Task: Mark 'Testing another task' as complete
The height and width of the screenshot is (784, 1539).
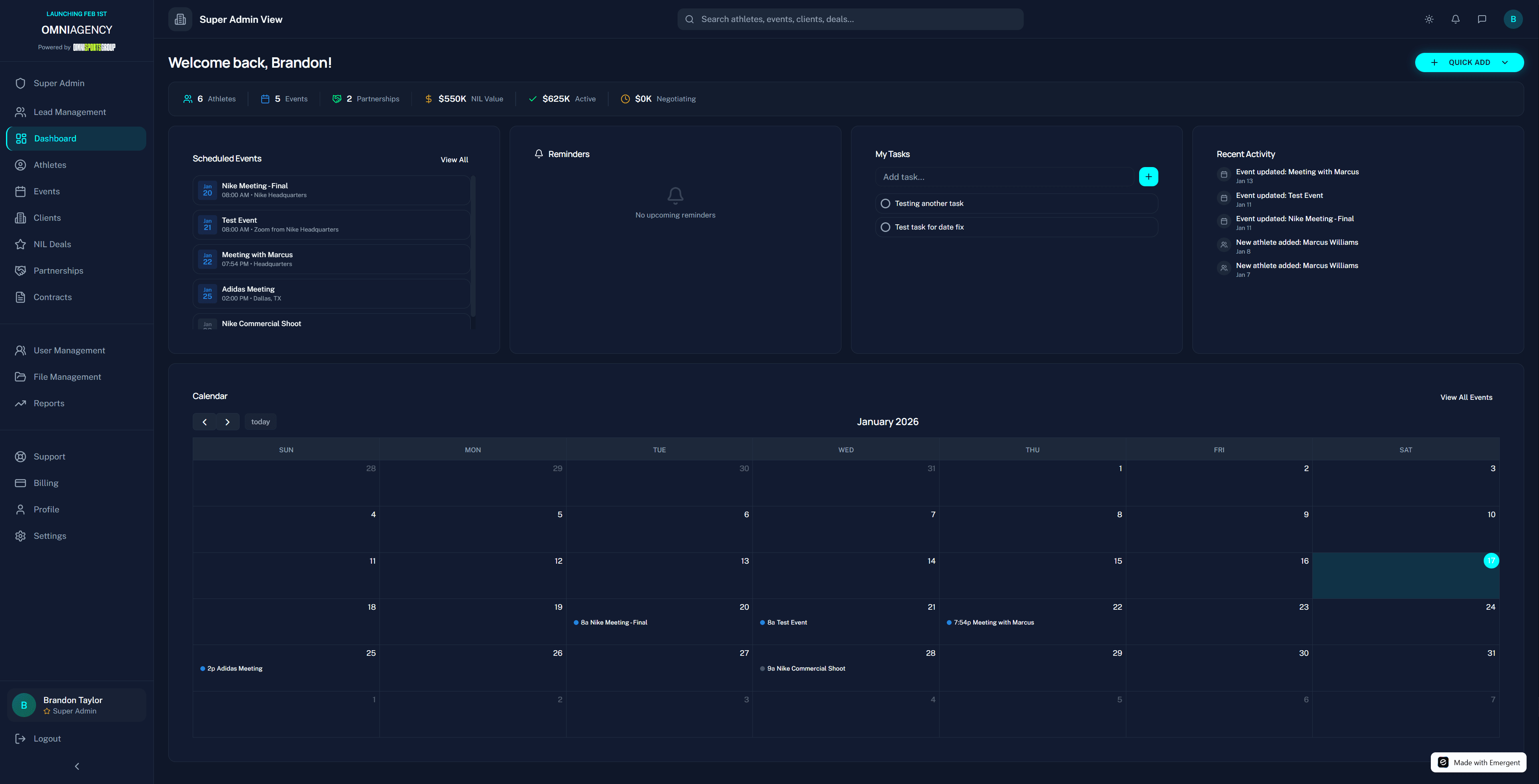Action: tap(885, 204)
